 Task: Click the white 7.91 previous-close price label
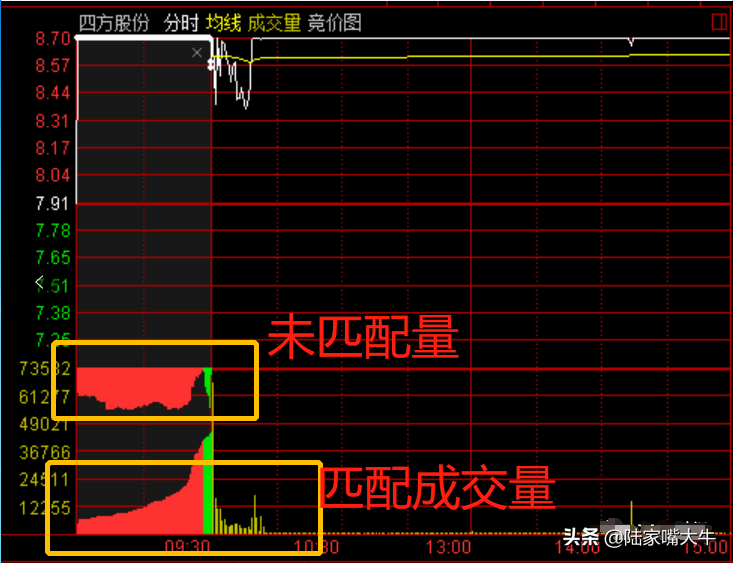click(52, 204)
